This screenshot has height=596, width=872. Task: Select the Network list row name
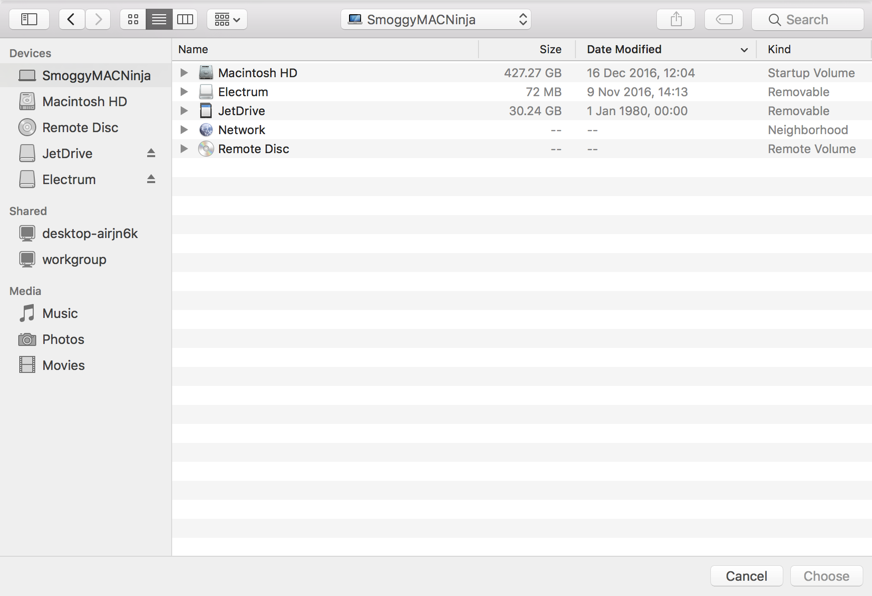[241, 130]
